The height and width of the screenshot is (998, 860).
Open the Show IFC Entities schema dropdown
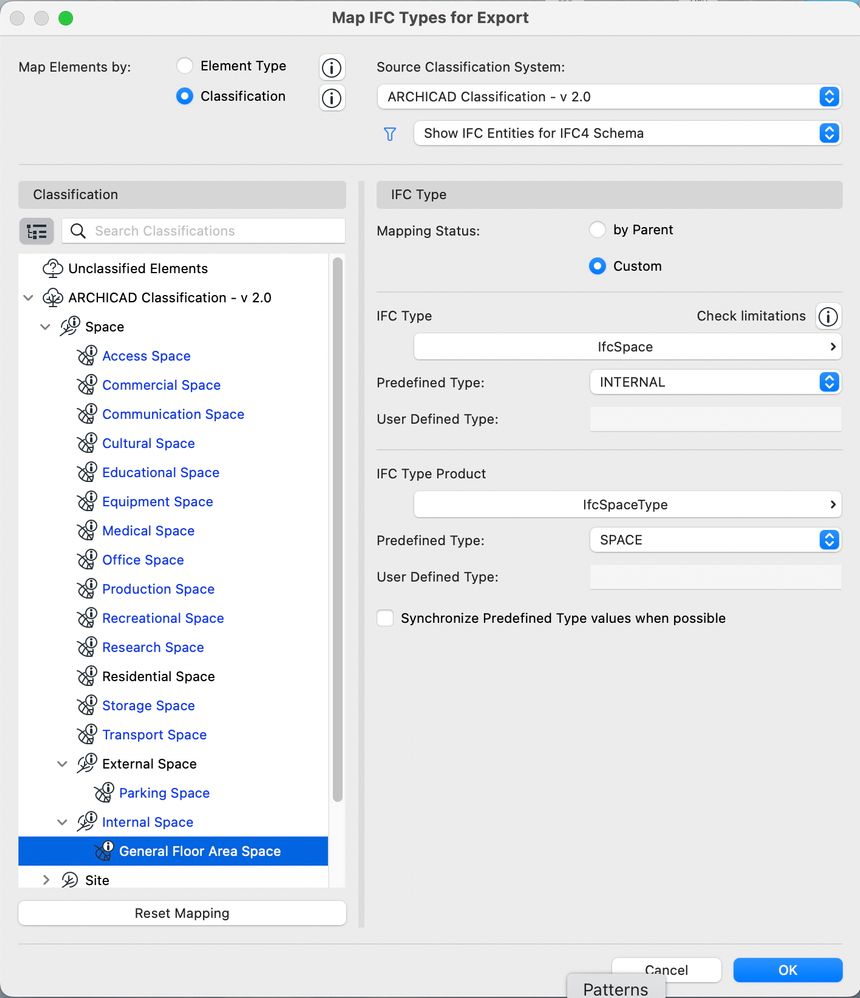[628, 133]
